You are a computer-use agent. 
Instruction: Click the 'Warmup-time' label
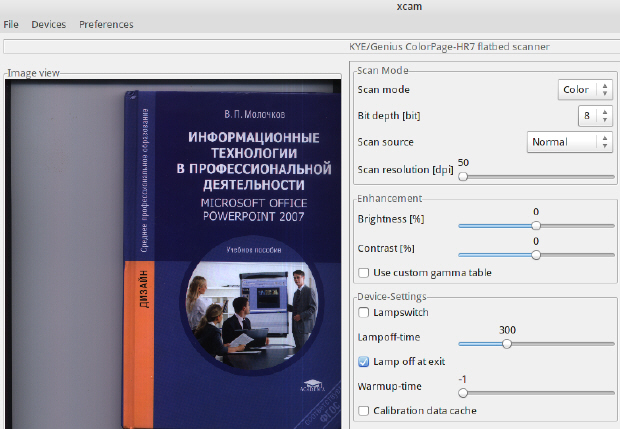click(389, 386)
